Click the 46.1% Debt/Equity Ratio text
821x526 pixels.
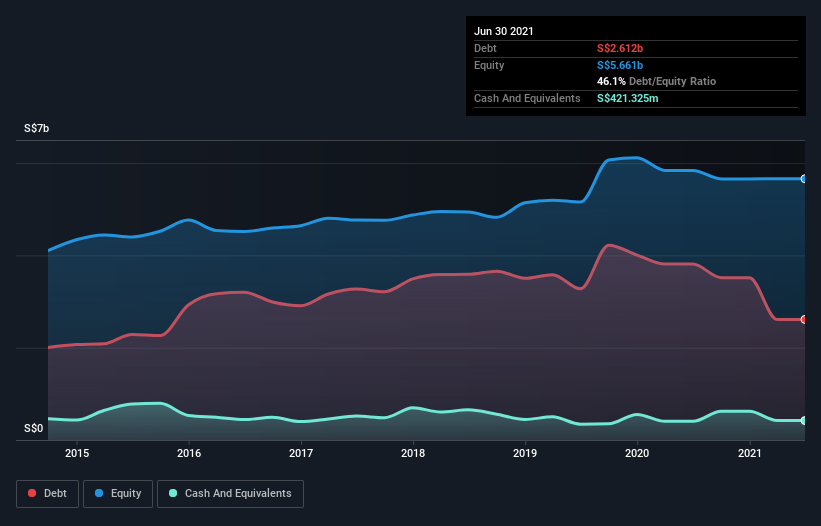coord(656,81)
